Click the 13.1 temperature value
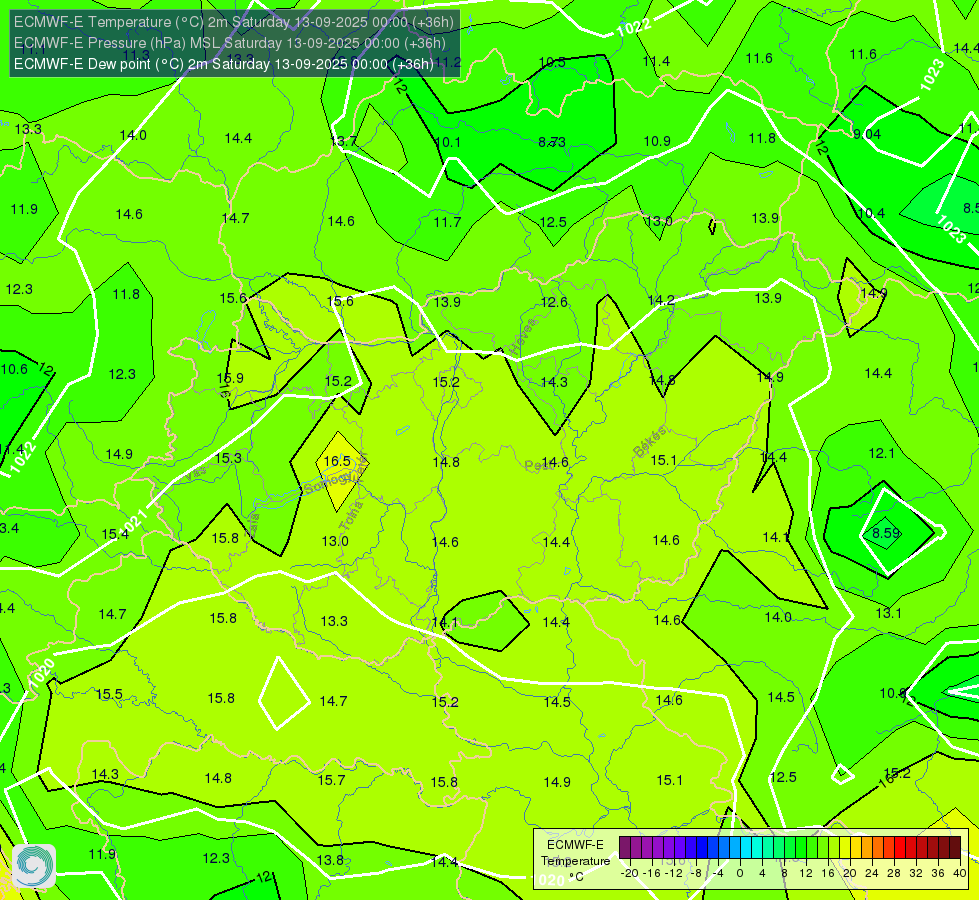The height and width of the screenshot is (900, 979). click(888, 613)
